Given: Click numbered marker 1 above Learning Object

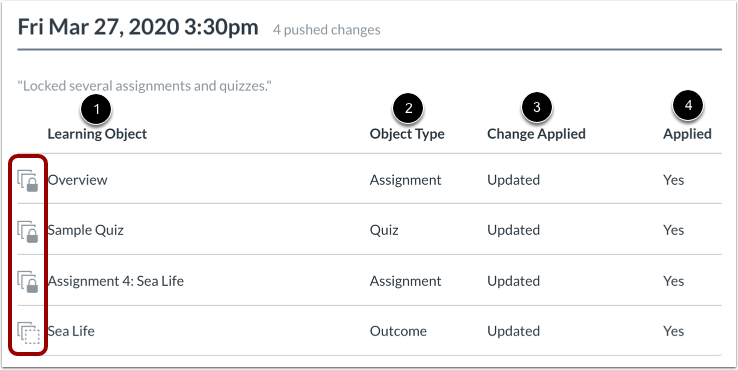Looking at the screenshot, I should point(96,110).
